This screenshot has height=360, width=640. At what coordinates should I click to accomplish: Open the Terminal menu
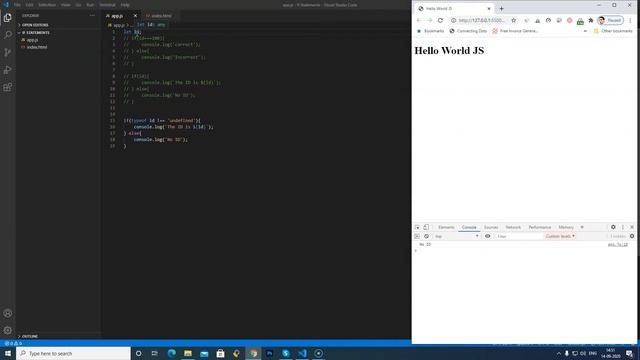(107, 5)
